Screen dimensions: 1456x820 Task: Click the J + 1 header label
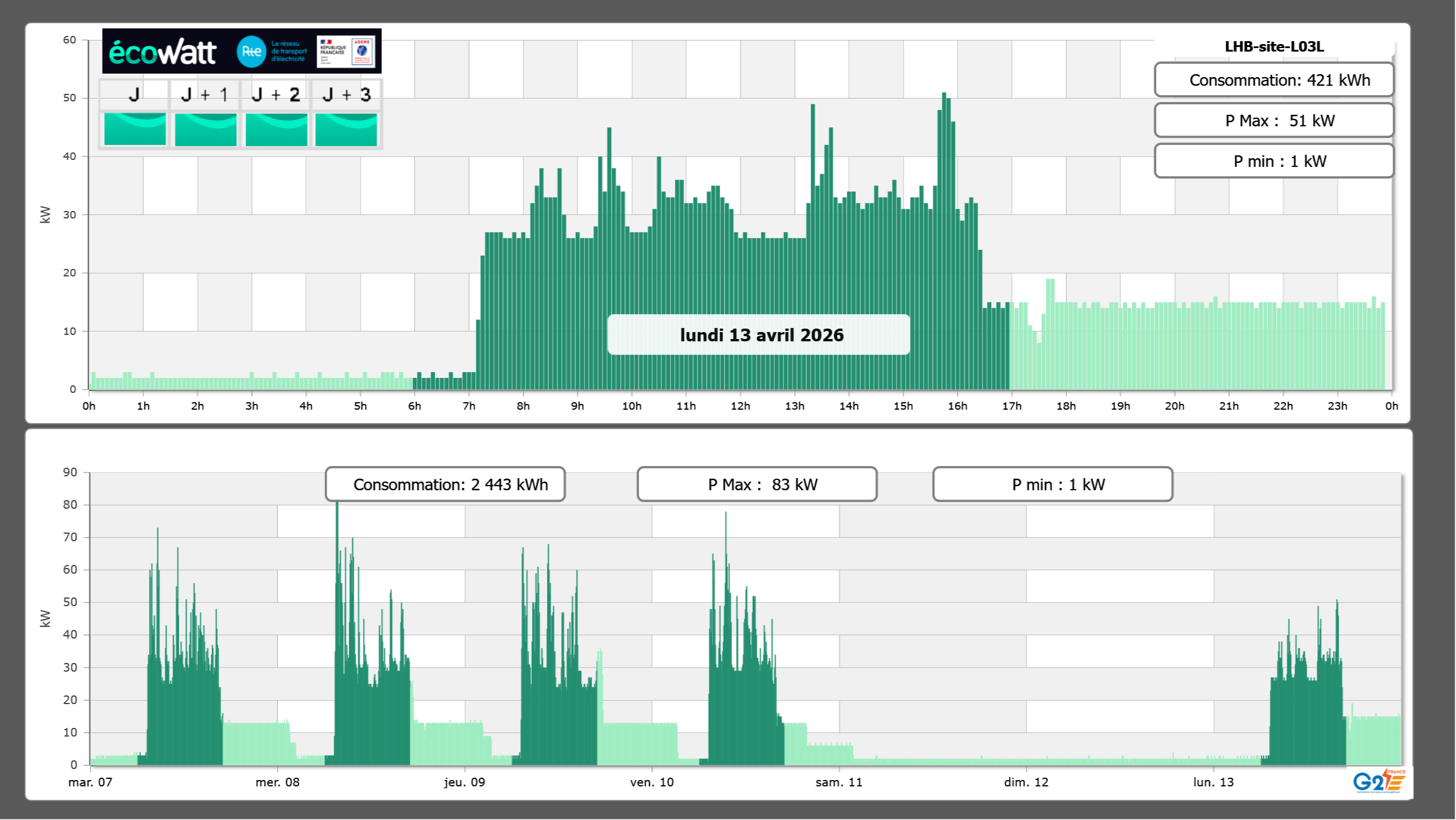coord(205,94)
